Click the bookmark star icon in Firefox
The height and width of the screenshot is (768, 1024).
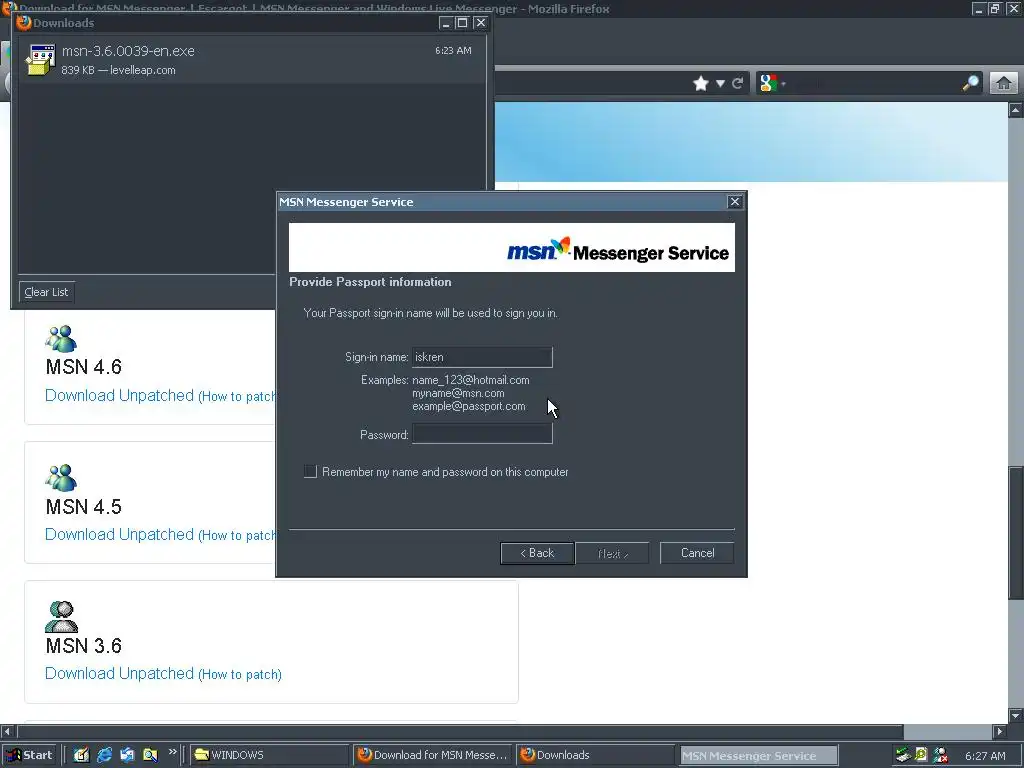(701, 83)
